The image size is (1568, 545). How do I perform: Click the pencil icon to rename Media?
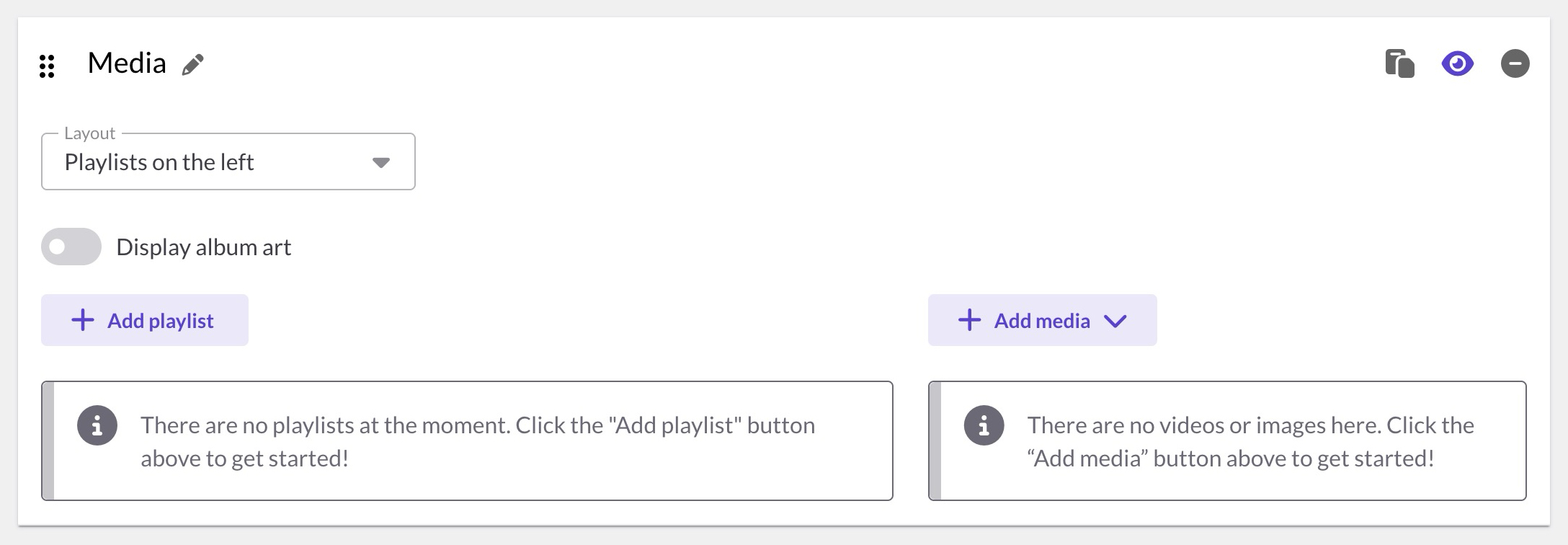coord(192,65)
